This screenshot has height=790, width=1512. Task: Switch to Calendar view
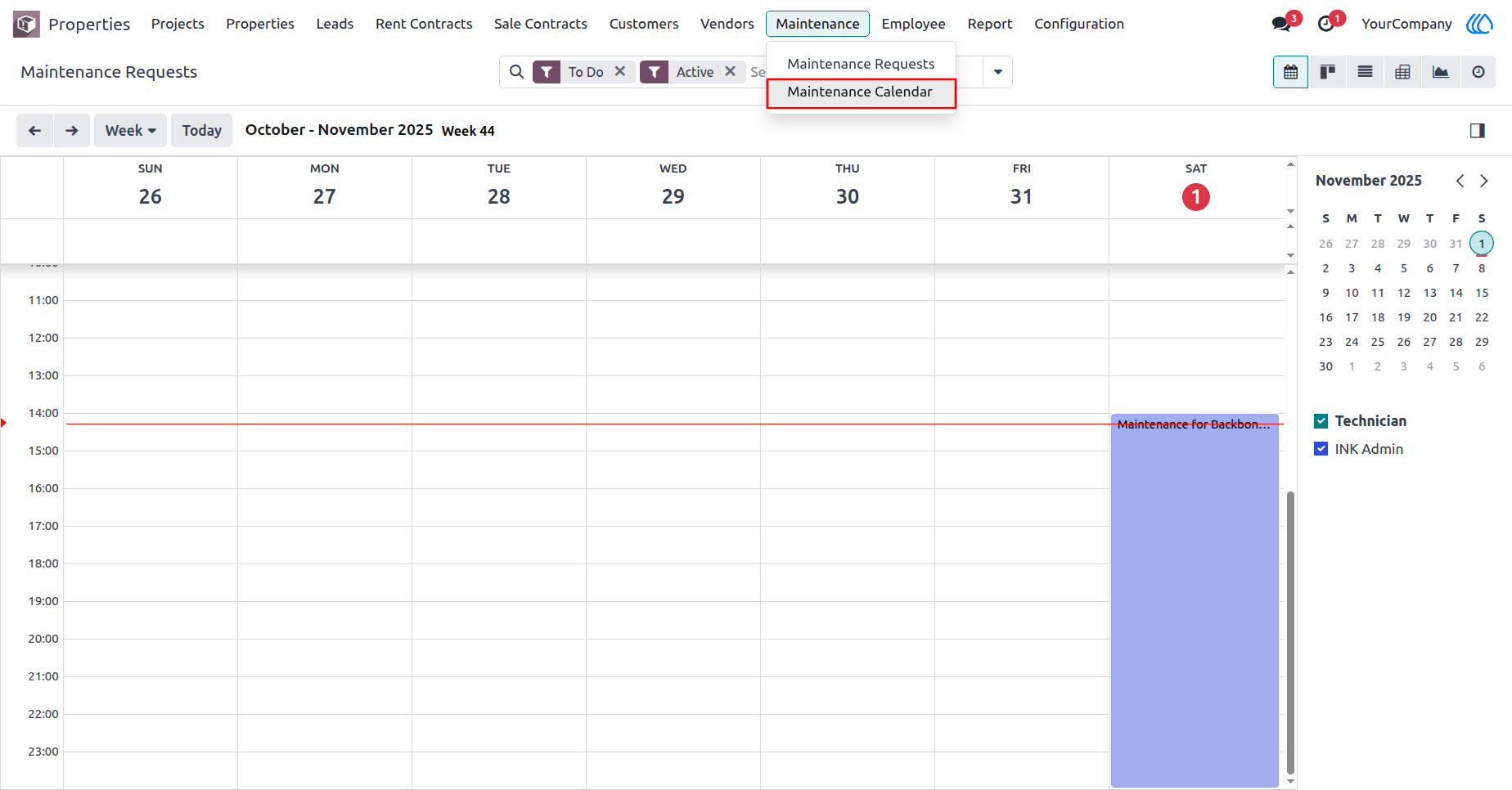1290,72
